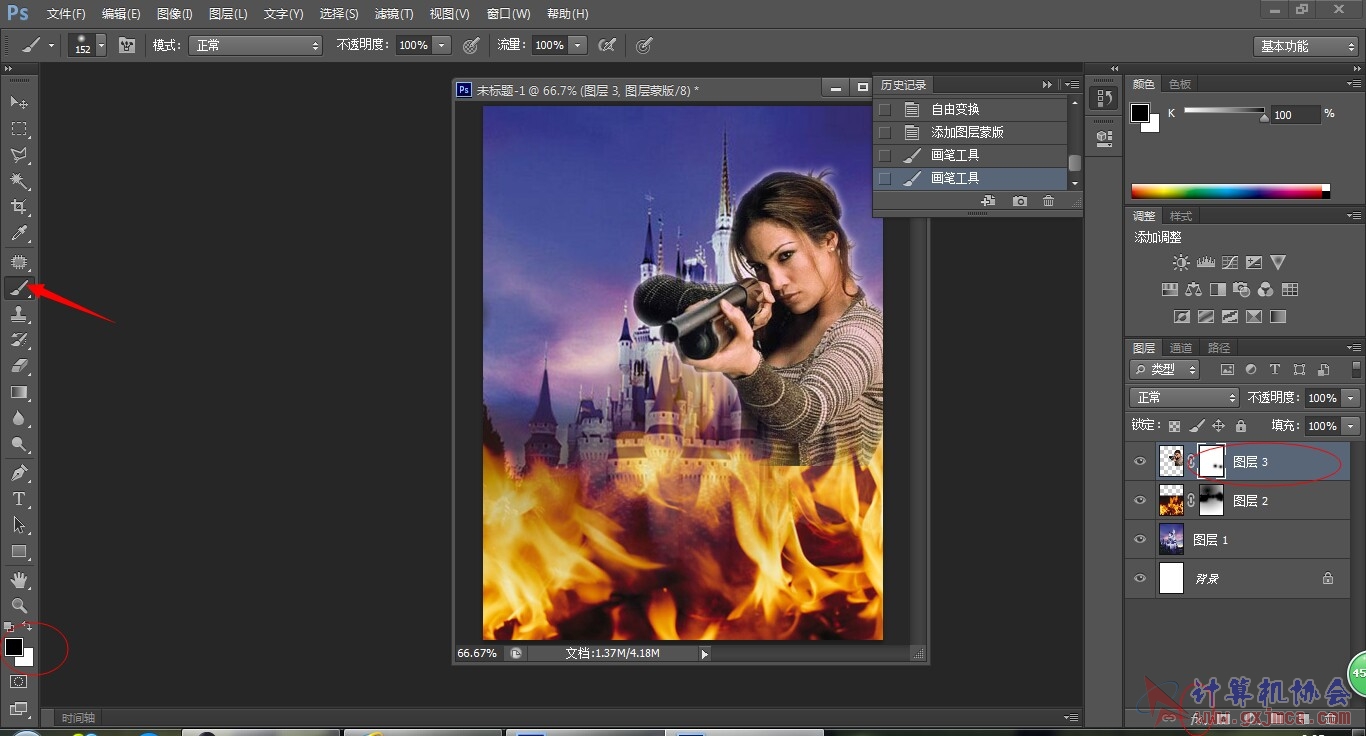This screenshot has height=736, width=1366.
Task: Hide 背景 layer visibility
Action: tap(1140, 579)
